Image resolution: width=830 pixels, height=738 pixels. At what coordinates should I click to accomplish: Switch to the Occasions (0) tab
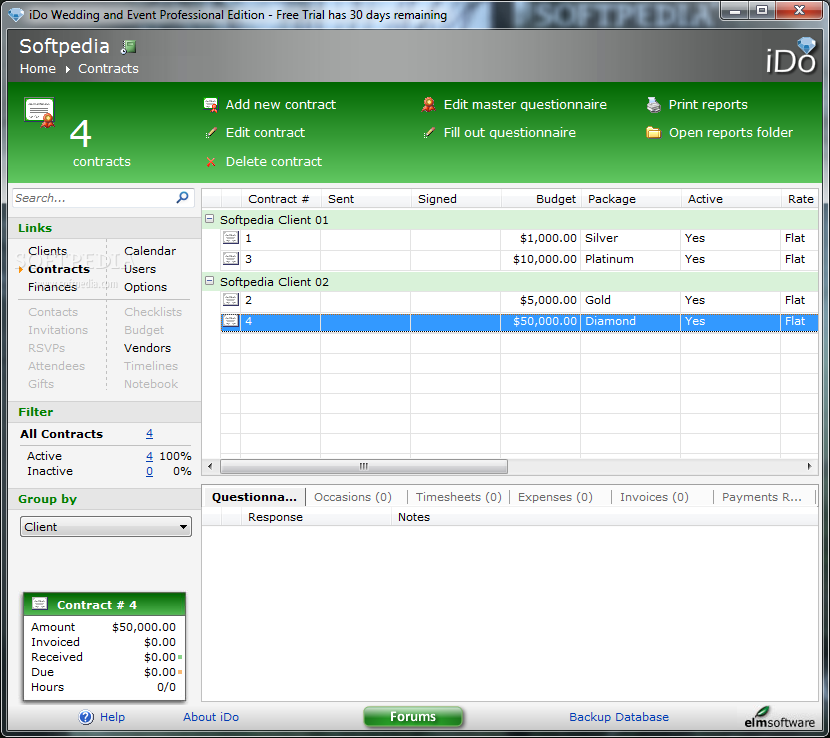point(353,497)
